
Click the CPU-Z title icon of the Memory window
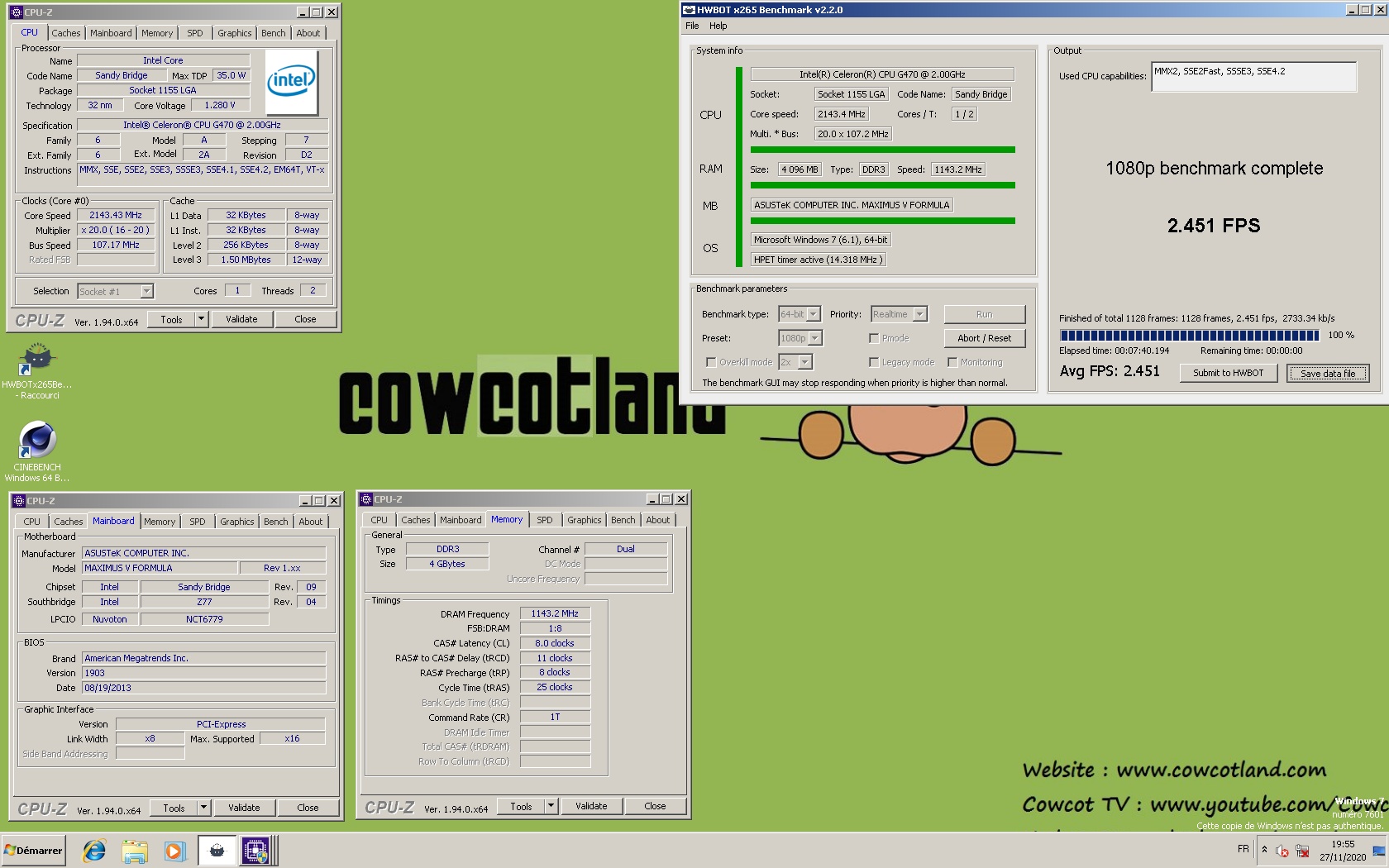click(365, 499)
